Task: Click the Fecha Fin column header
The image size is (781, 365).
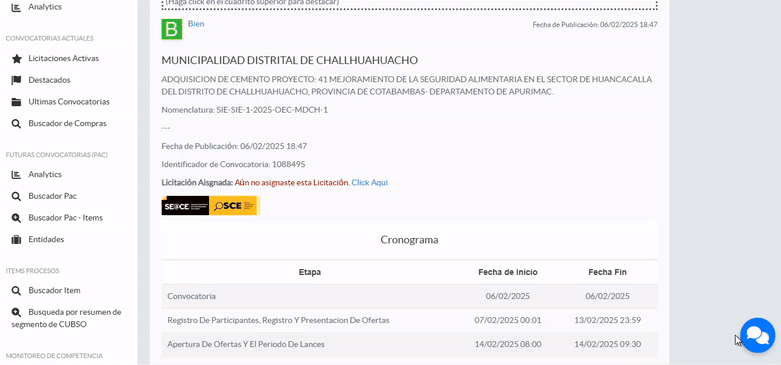Action: (x=607, y=272)
